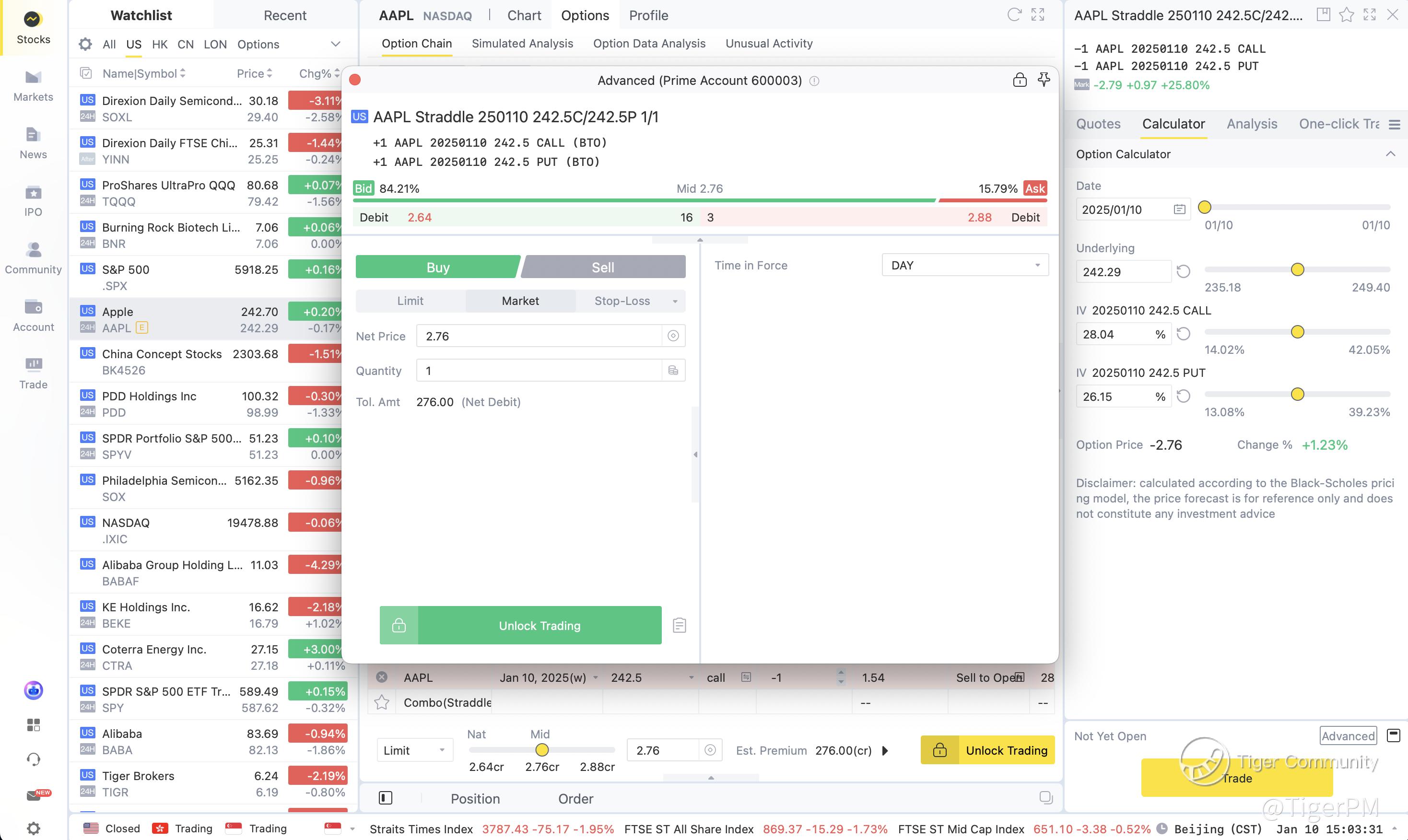Viewport: 1408px width, 840px height.
Task: Switch to the Chart tab
Action: click(524, 15)
